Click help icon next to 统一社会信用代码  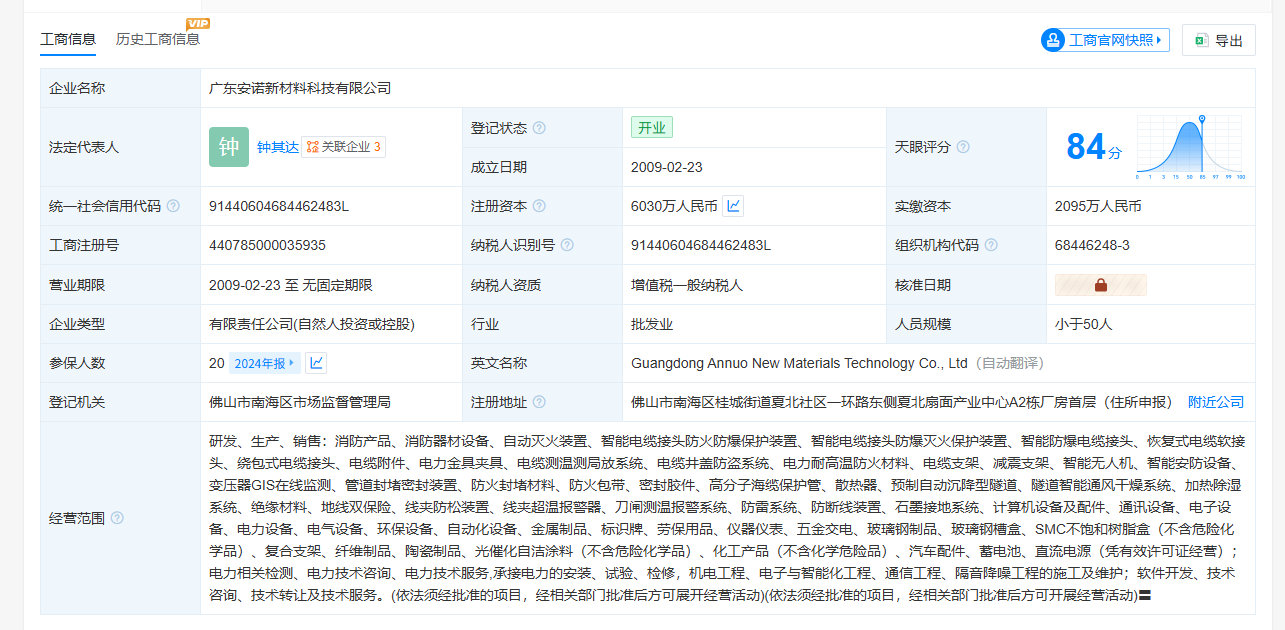click(x=173, y=206)
